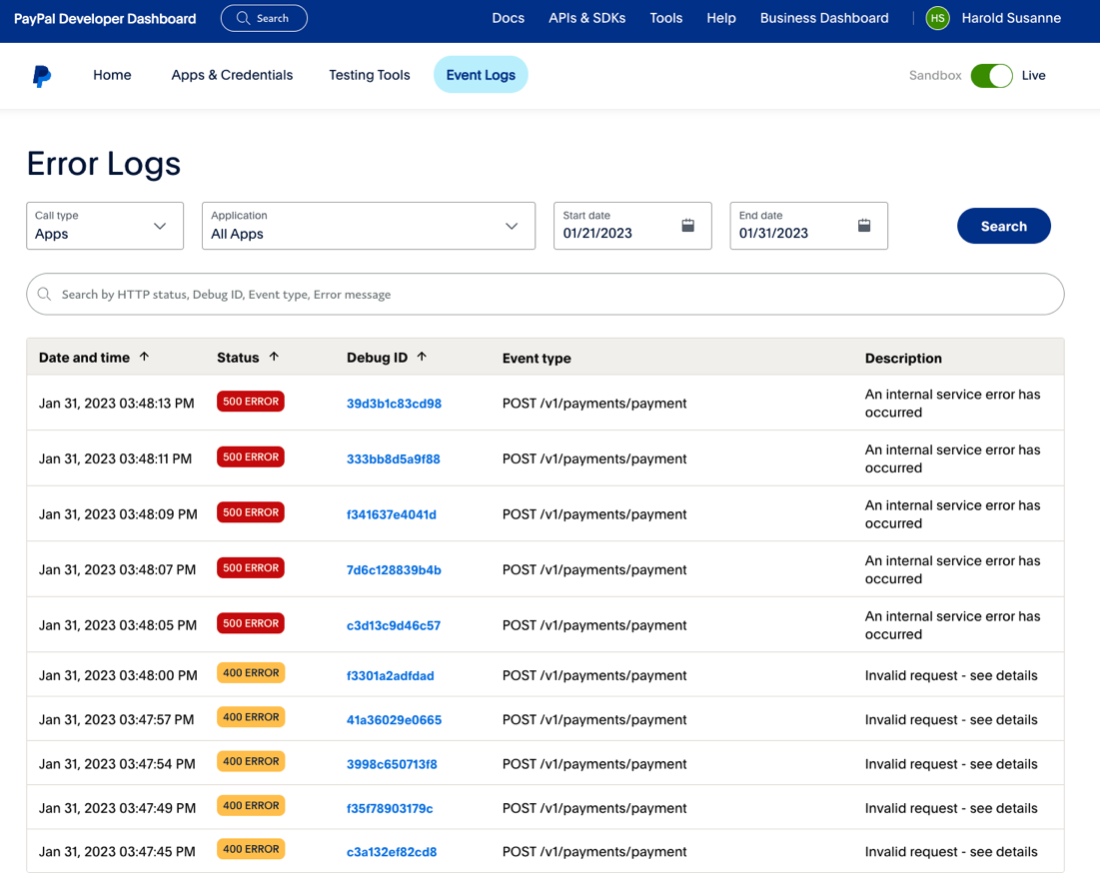
Task: Open debug ID f3301a2adfdad
Action: 390,676
